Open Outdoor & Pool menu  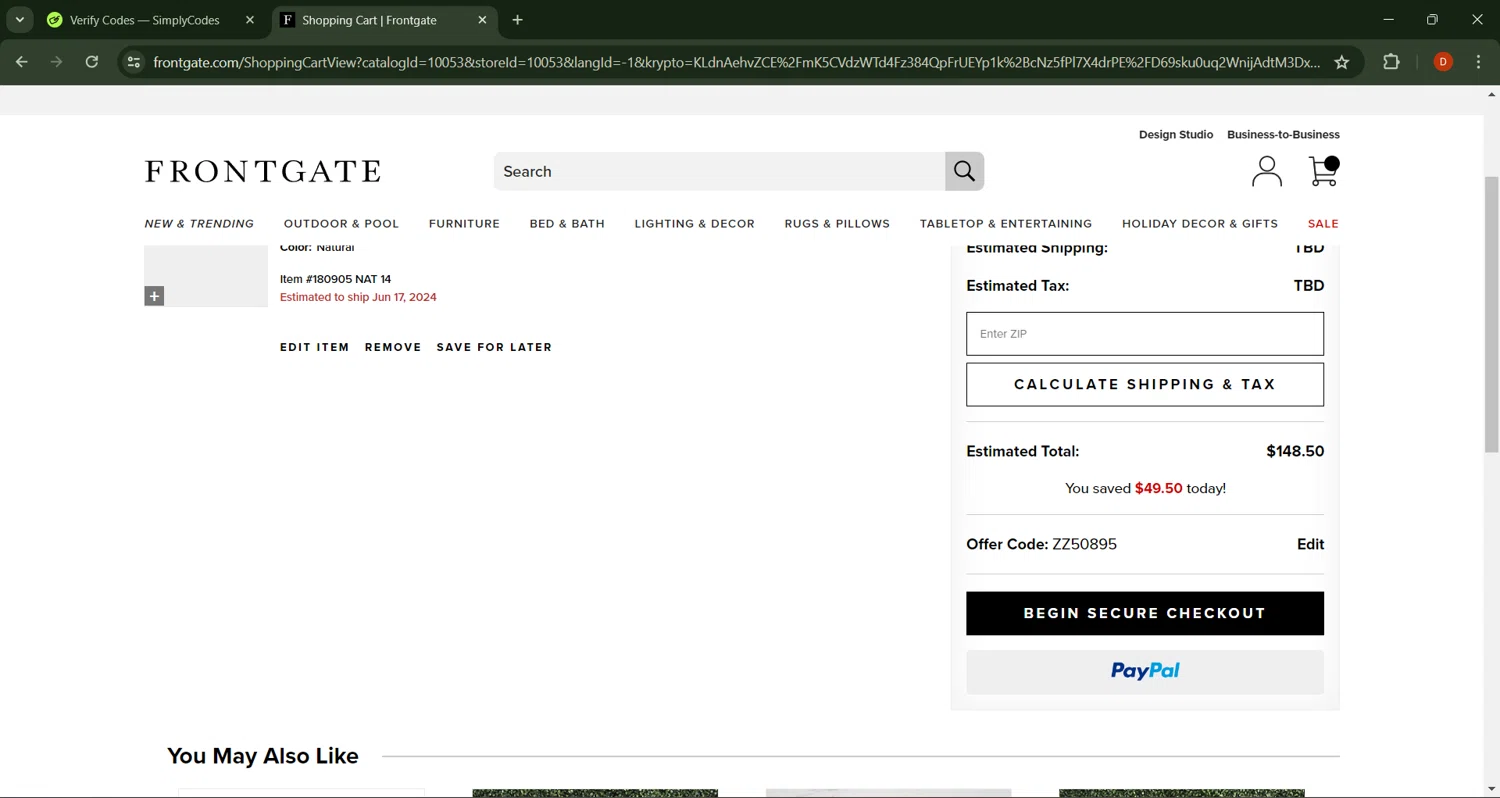pos(341,224)
